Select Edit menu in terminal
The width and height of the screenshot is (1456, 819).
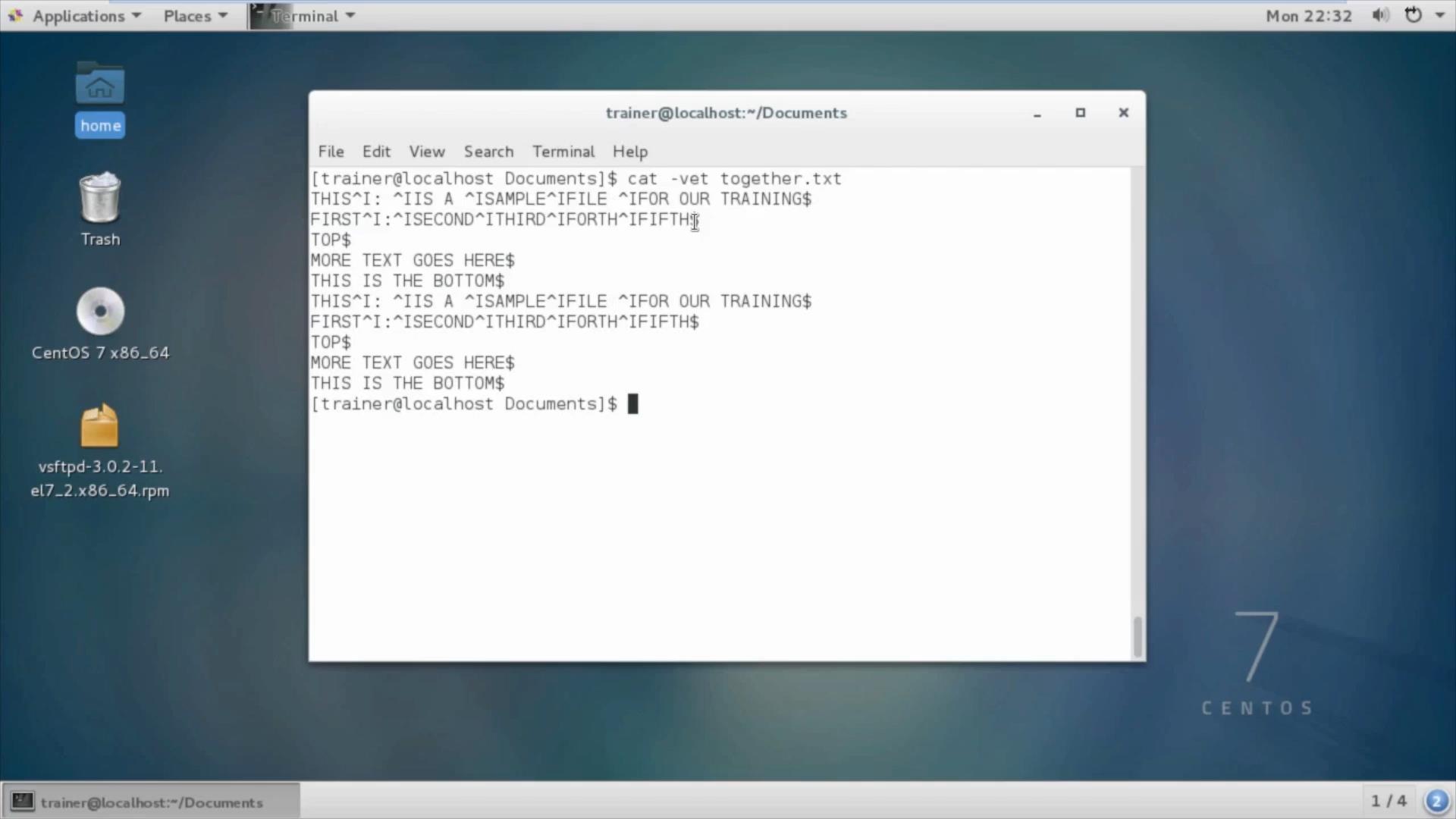pyautogui.click(x=376, y=151)
